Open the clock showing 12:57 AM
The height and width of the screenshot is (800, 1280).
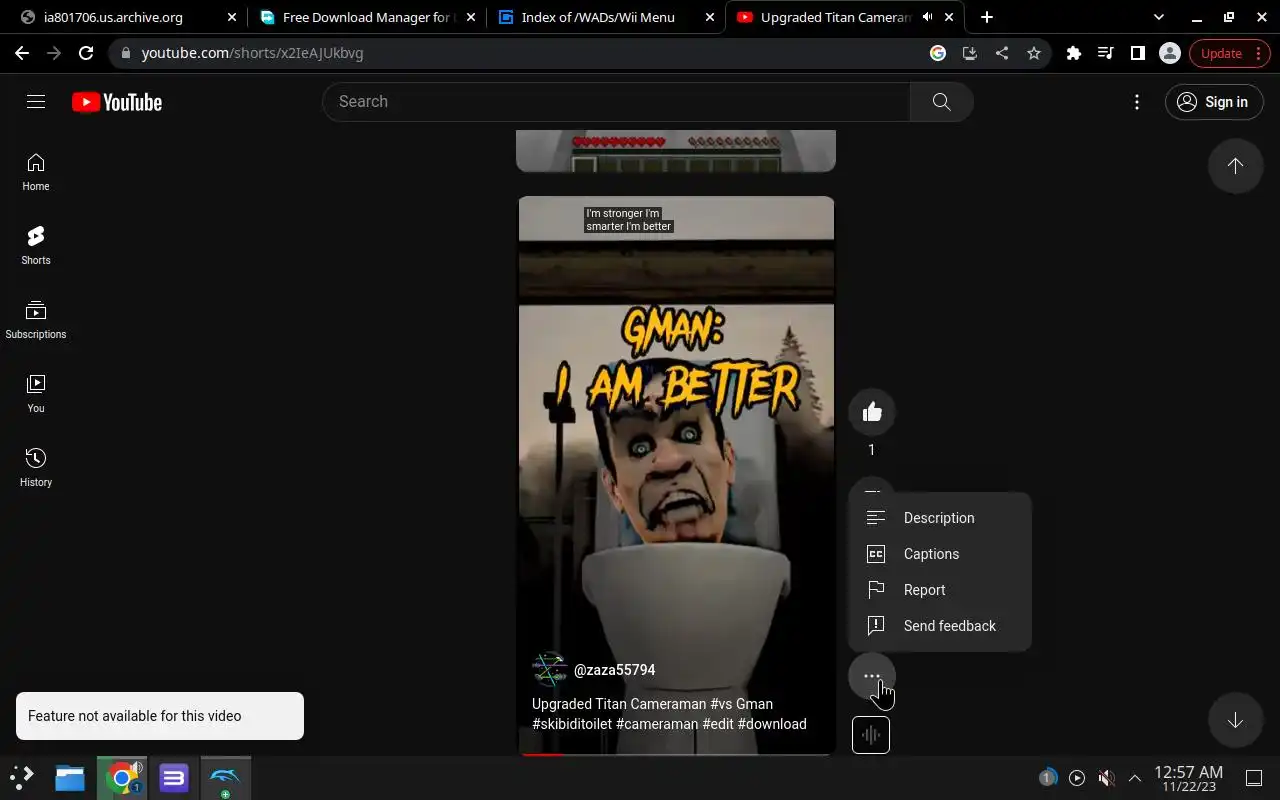[1189, 778]
